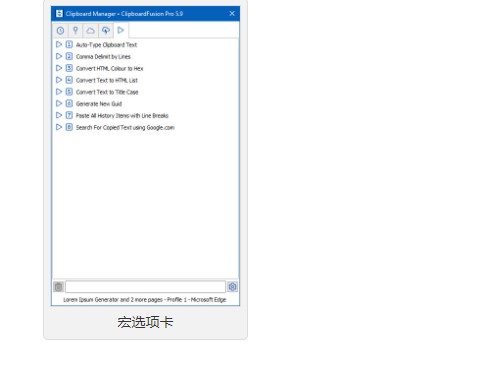Click the ClipboardFusion app icon in title bar
This screenshot has height=375, width=487.
[x=59, y=14]
